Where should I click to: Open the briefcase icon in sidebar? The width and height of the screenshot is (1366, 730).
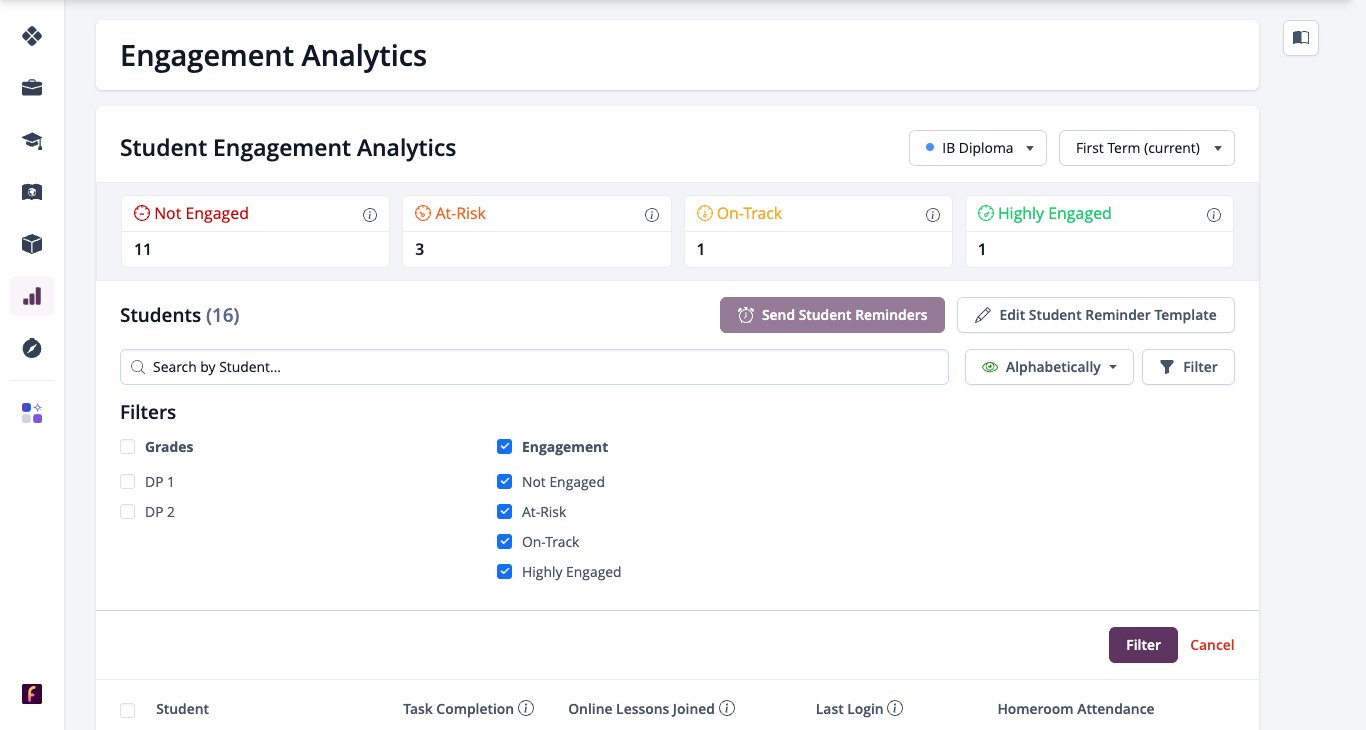tap(32, 88)
